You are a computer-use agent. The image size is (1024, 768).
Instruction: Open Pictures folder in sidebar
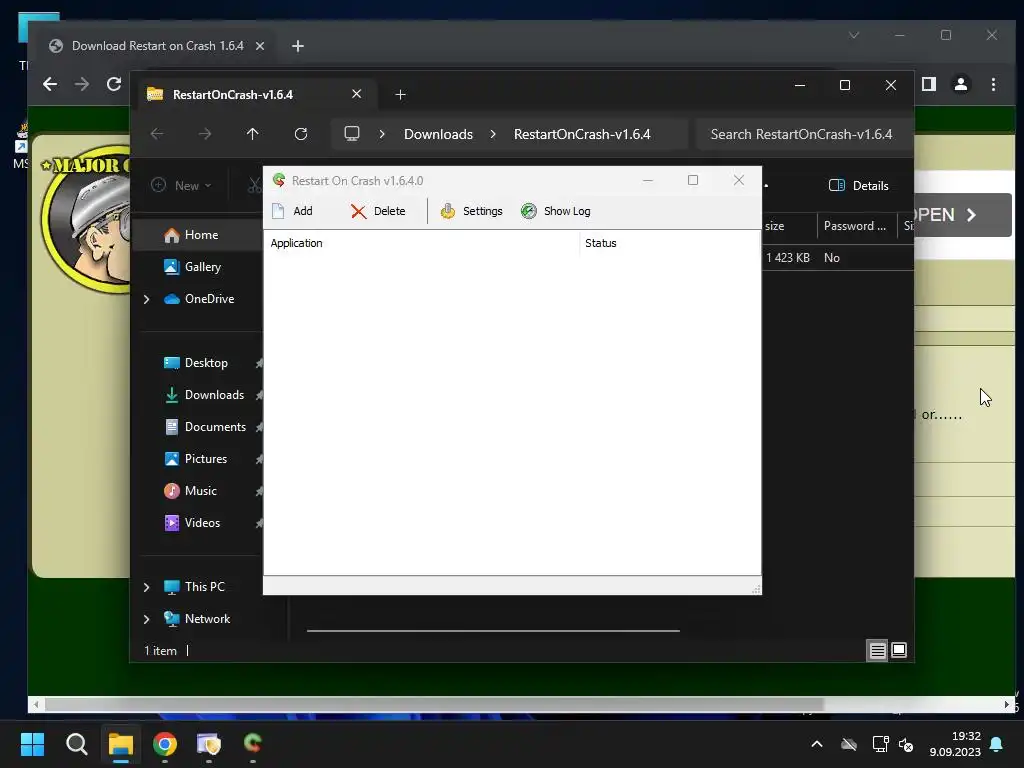point(196,458)
